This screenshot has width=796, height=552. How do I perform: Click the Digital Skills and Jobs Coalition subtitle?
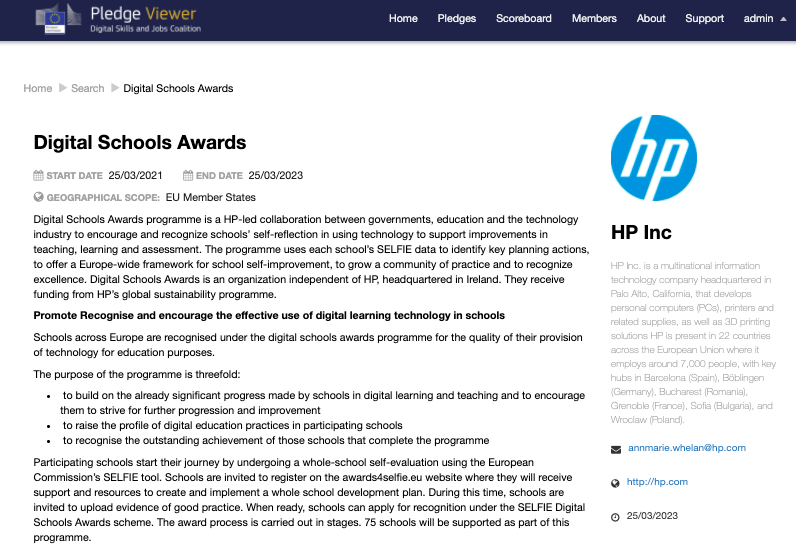[x=146, y=29]
